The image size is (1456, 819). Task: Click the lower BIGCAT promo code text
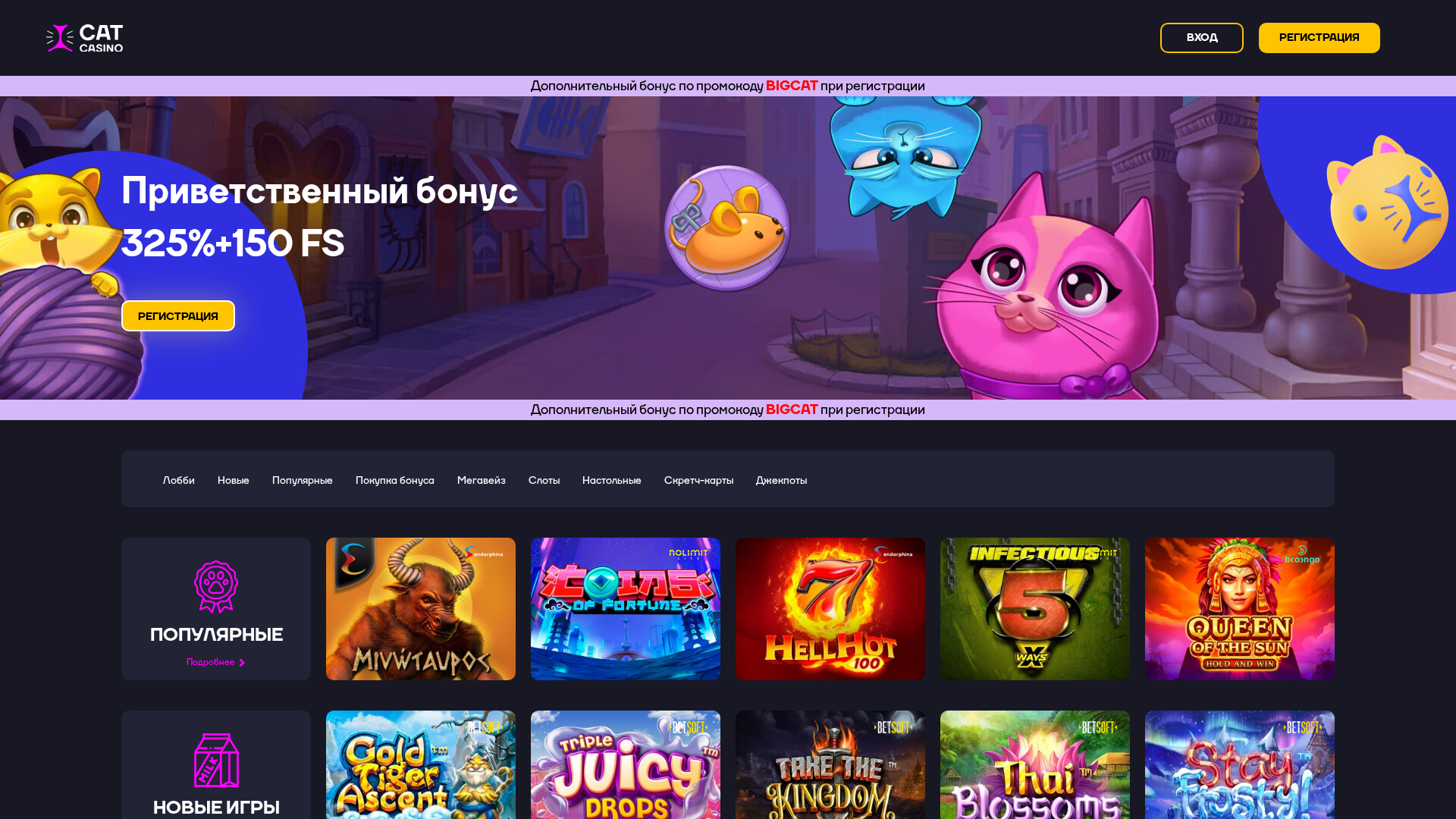coord(792,409)
